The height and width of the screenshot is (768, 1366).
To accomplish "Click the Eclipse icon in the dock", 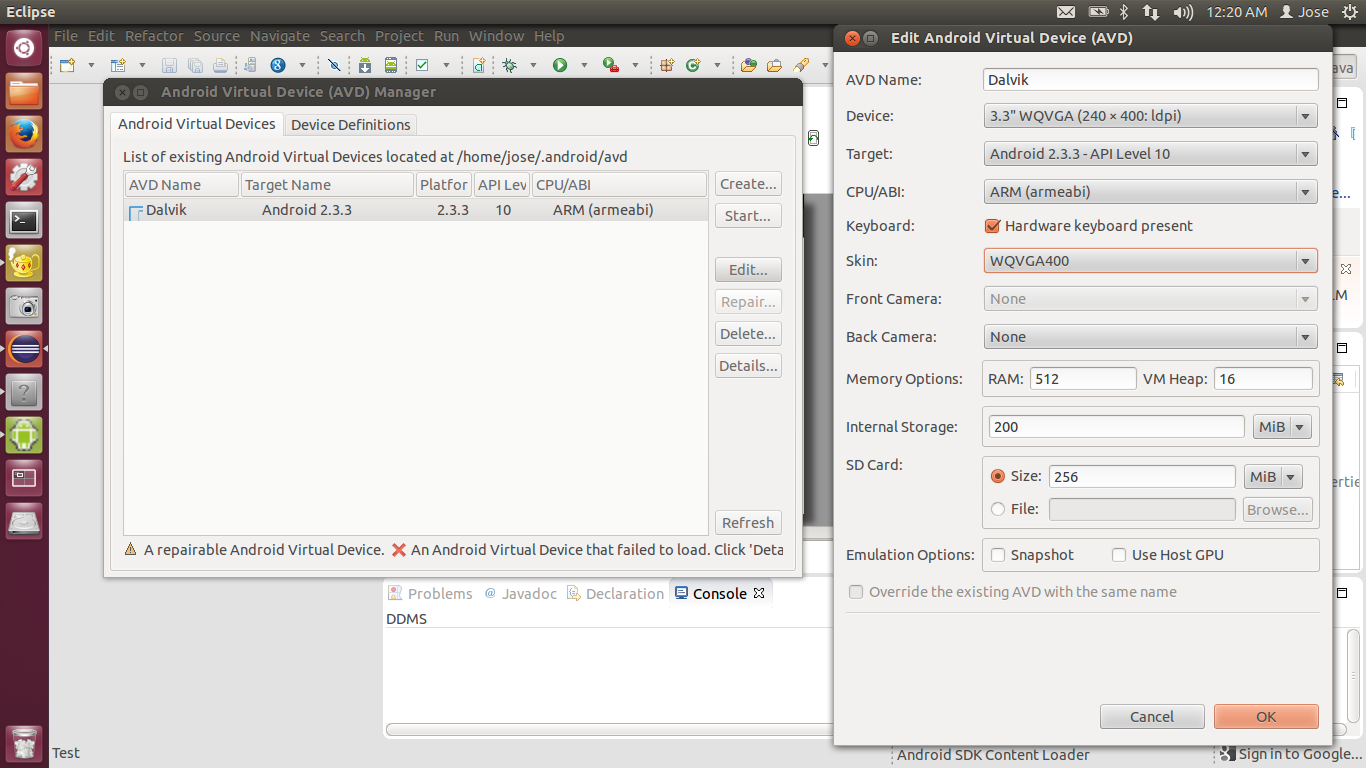I will pos(24,349).
